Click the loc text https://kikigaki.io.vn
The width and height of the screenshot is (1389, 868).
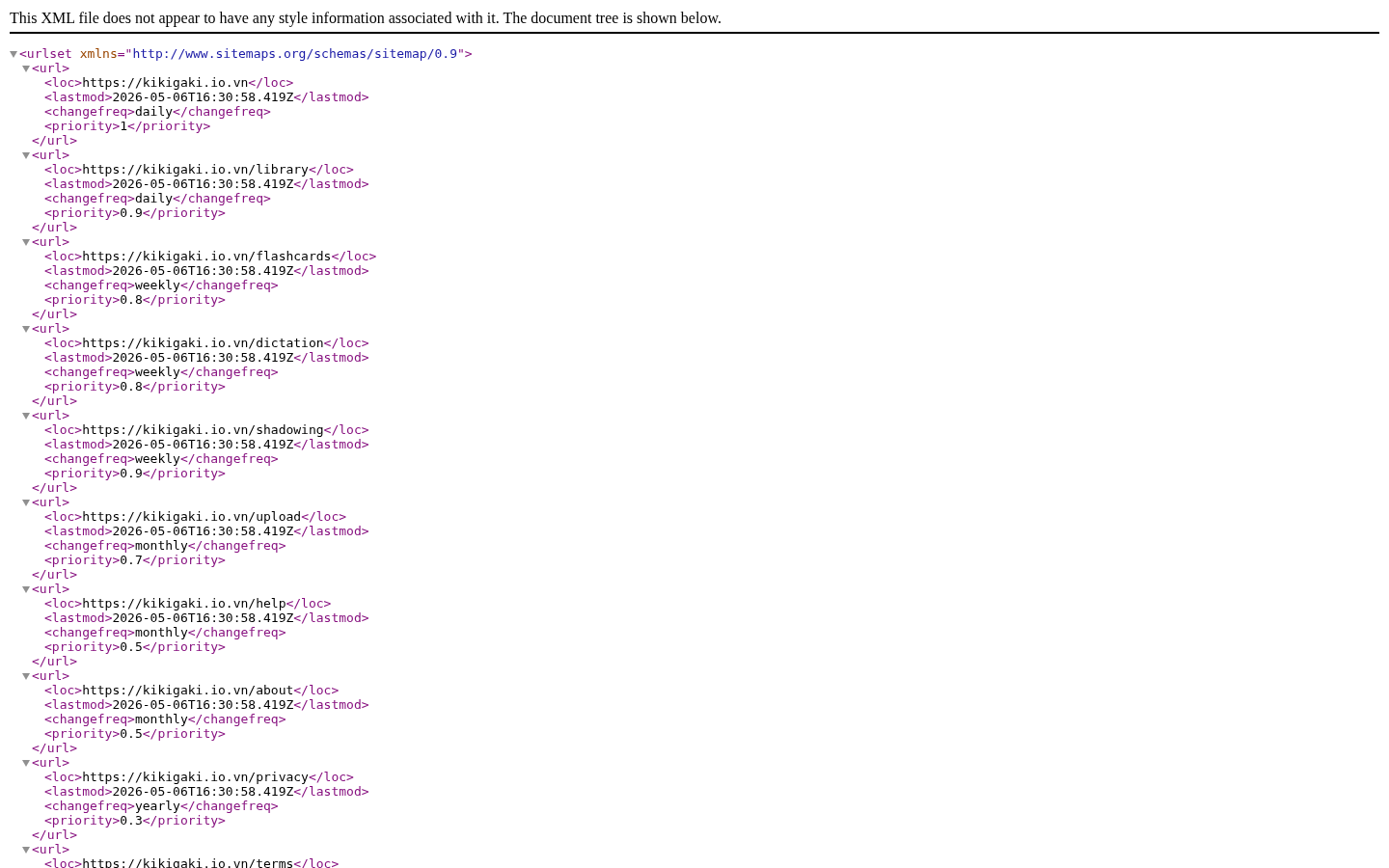pos(165,83)
